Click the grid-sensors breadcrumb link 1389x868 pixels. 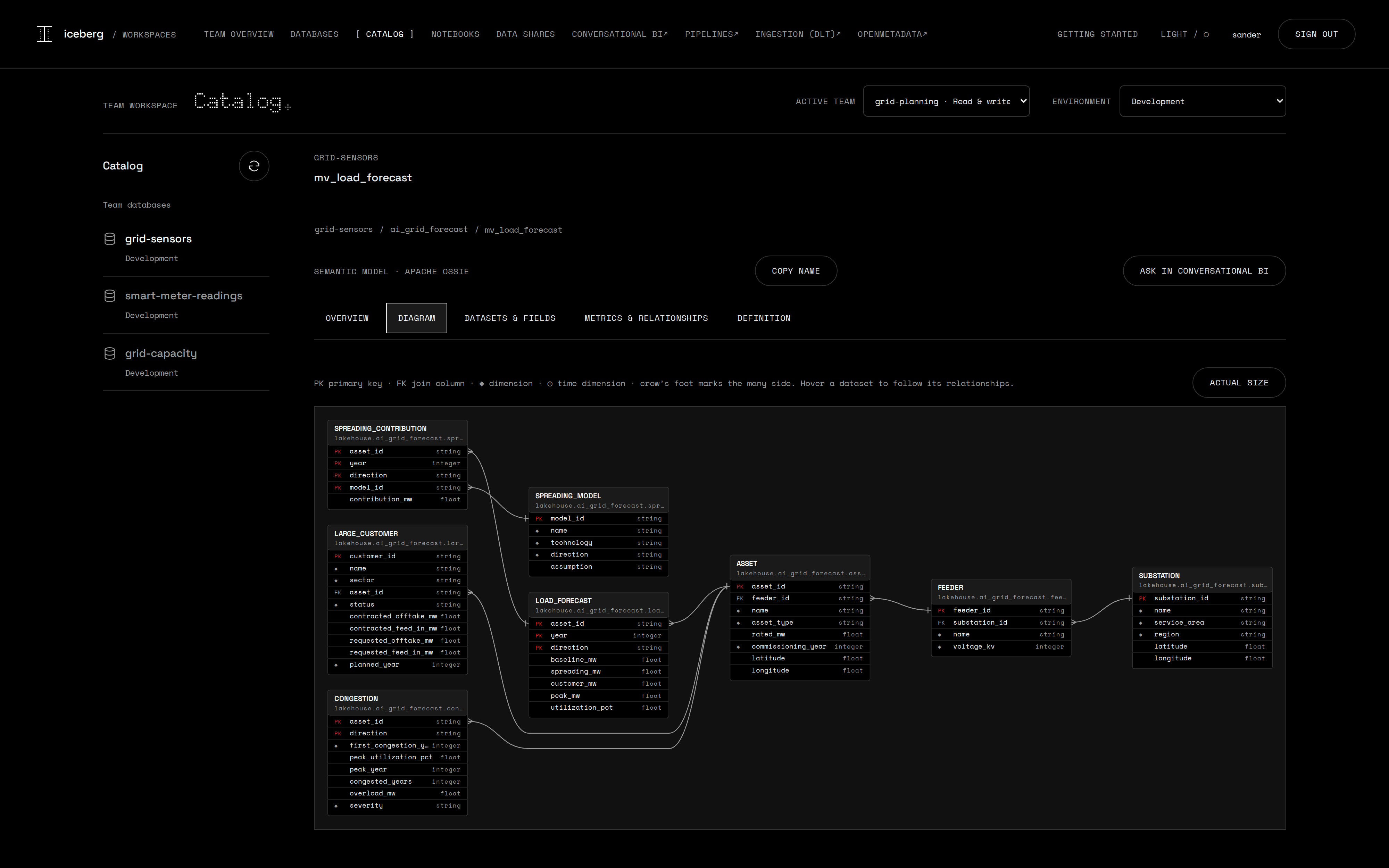tap(343, 229)
